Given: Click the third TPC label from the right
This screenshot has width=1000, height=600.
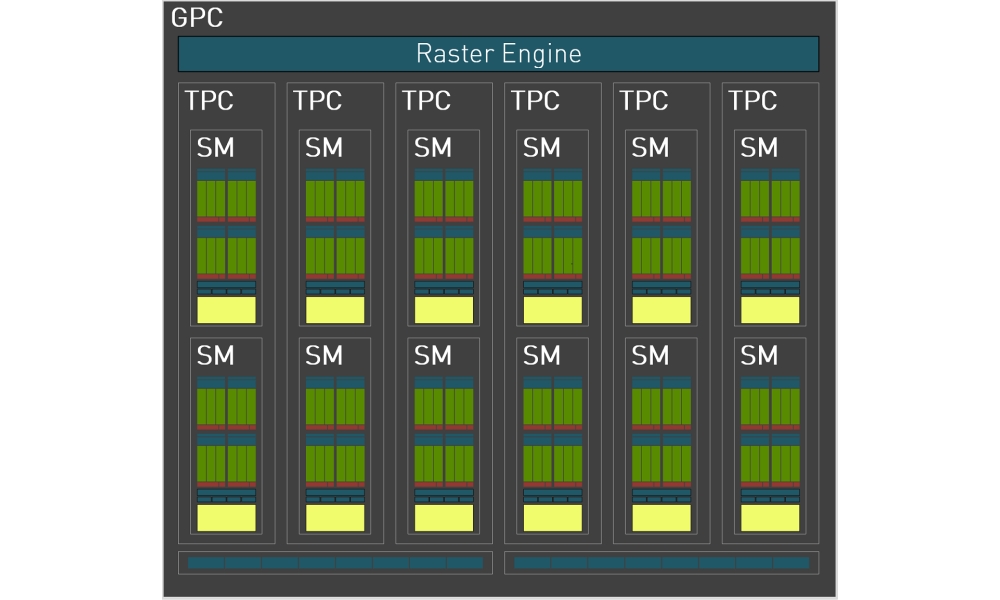Looking at the screenshot, I should [x=535, y=101].
